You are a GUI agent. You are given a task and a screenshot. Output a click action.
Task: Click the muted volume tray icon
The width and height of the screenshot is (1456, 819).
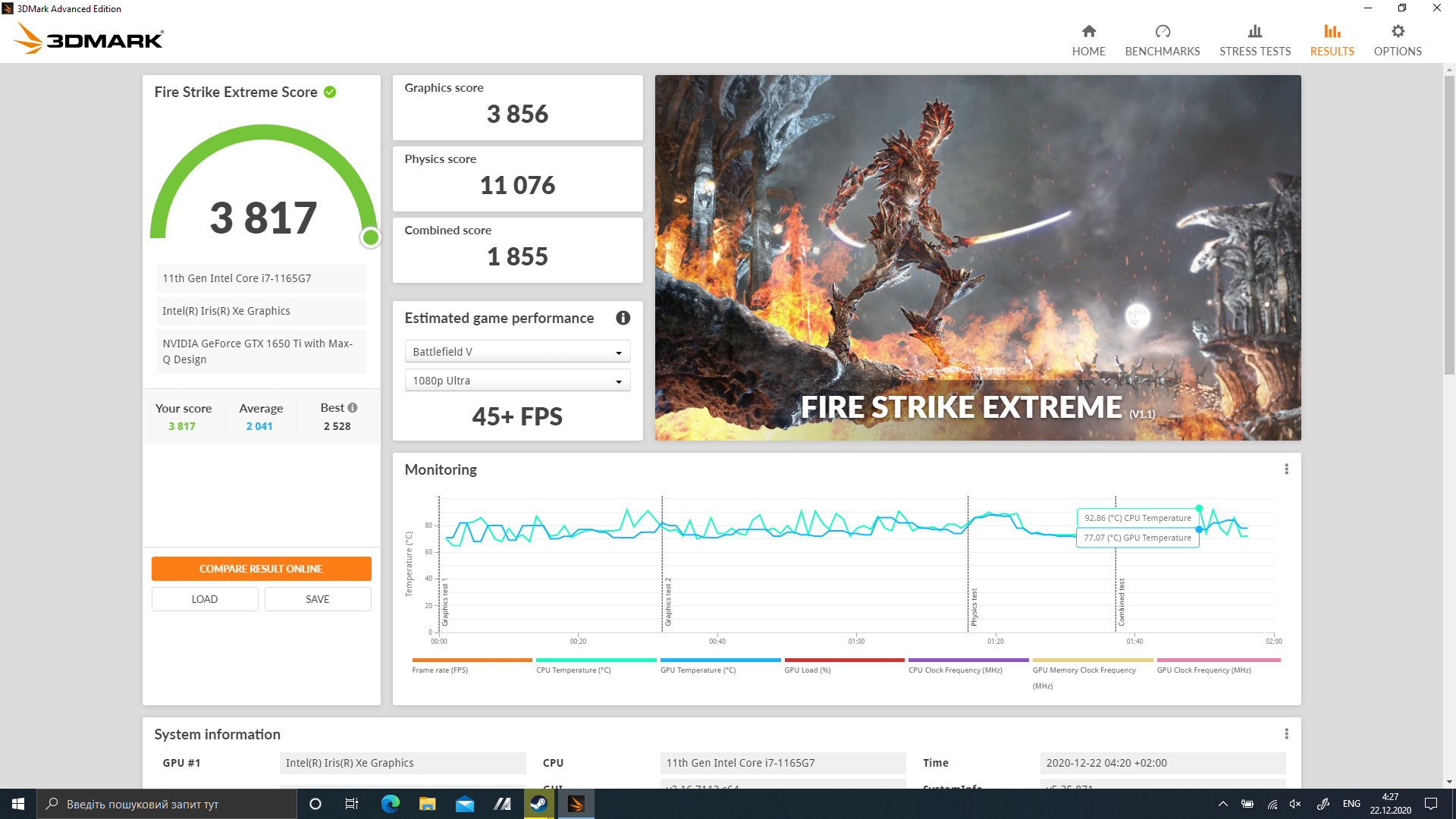coord(1295,804)
